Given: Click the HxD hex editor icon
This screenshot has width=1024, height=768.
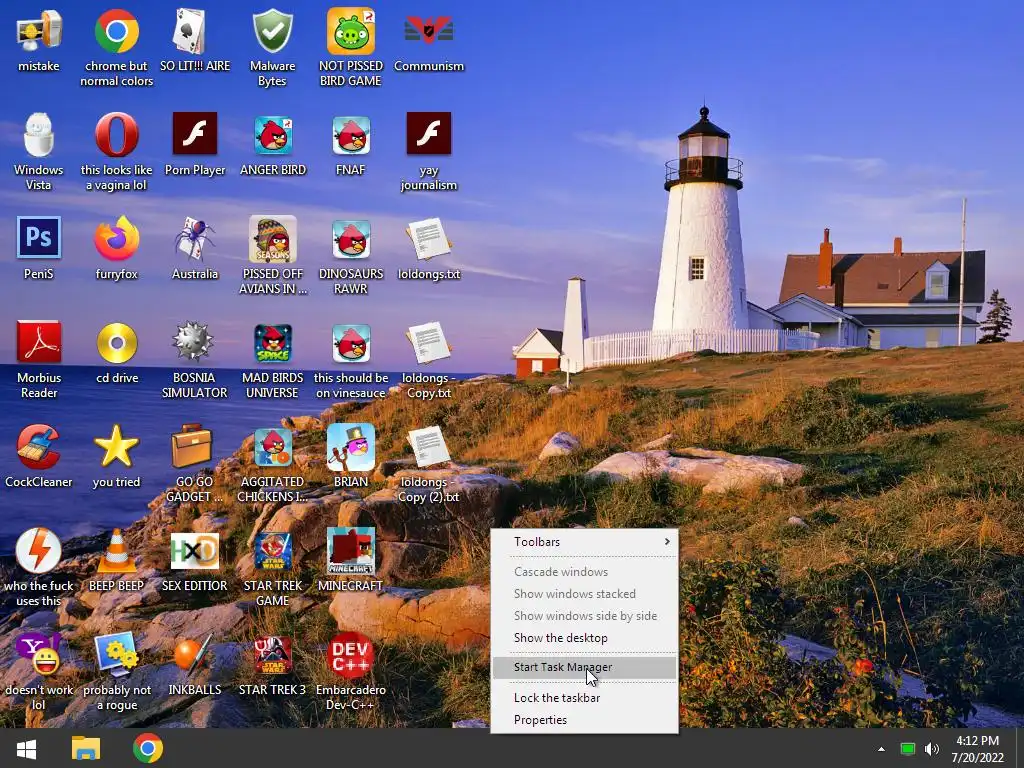Looking at the screenshot, I should pyautogui.click(x=195, y=551).
